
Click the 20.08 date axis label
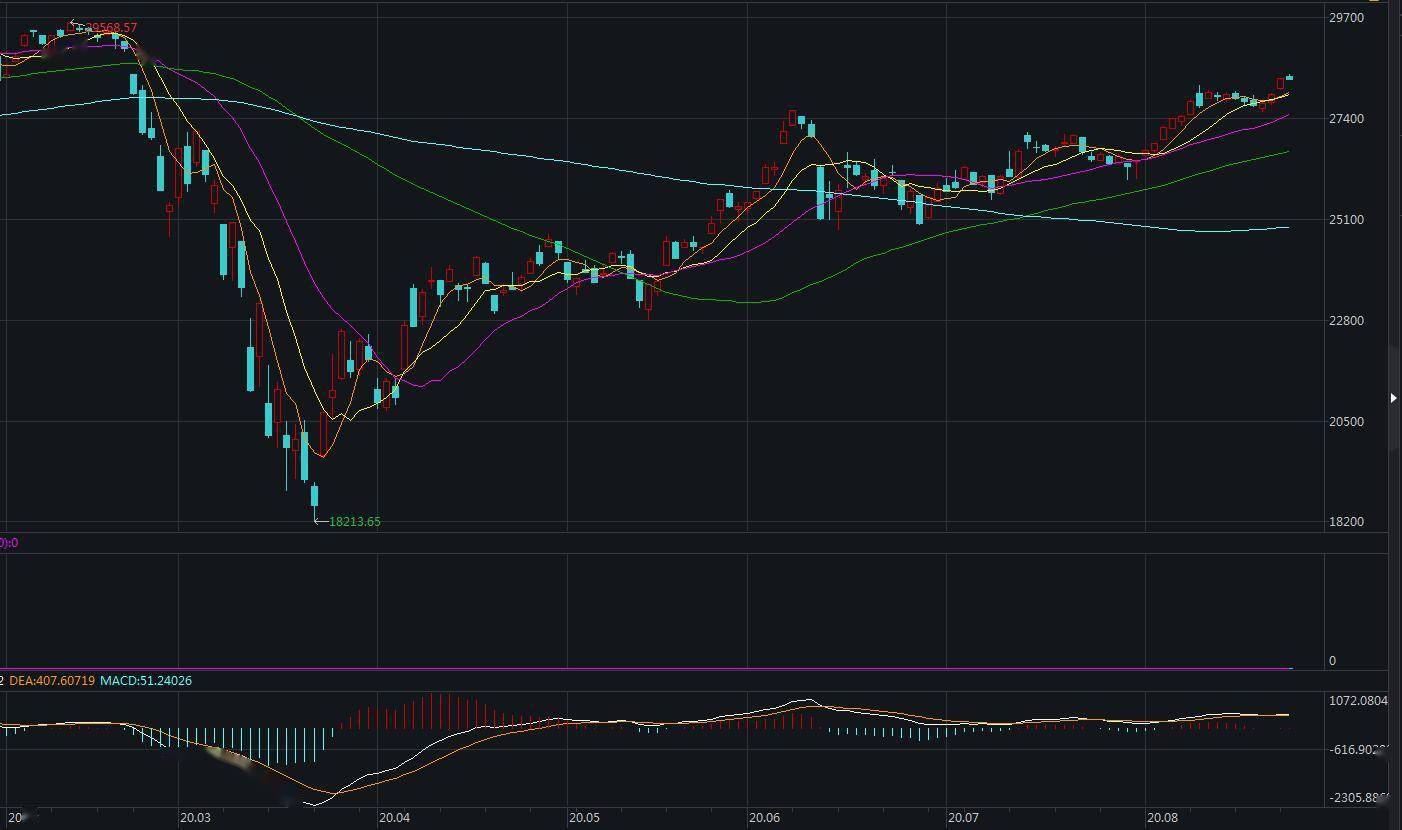click(x=1163, y=818)
